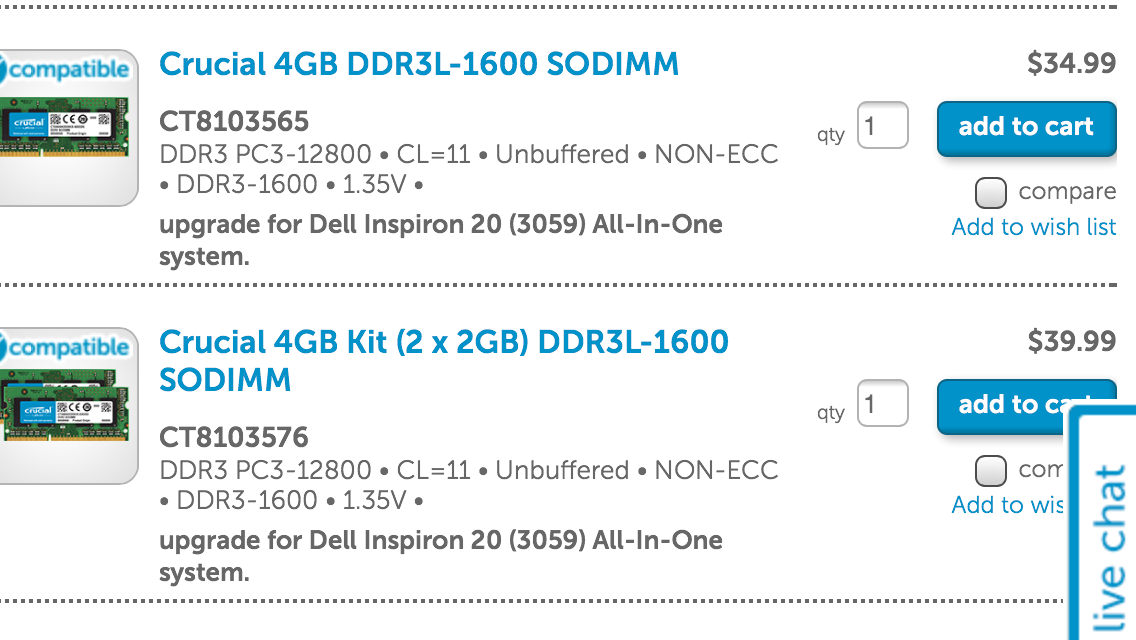This screenshot has width=1136, height=640.
Task: Check compare box for the 4GB Kit
Action: pyautogui.click(x=990, y=471)
